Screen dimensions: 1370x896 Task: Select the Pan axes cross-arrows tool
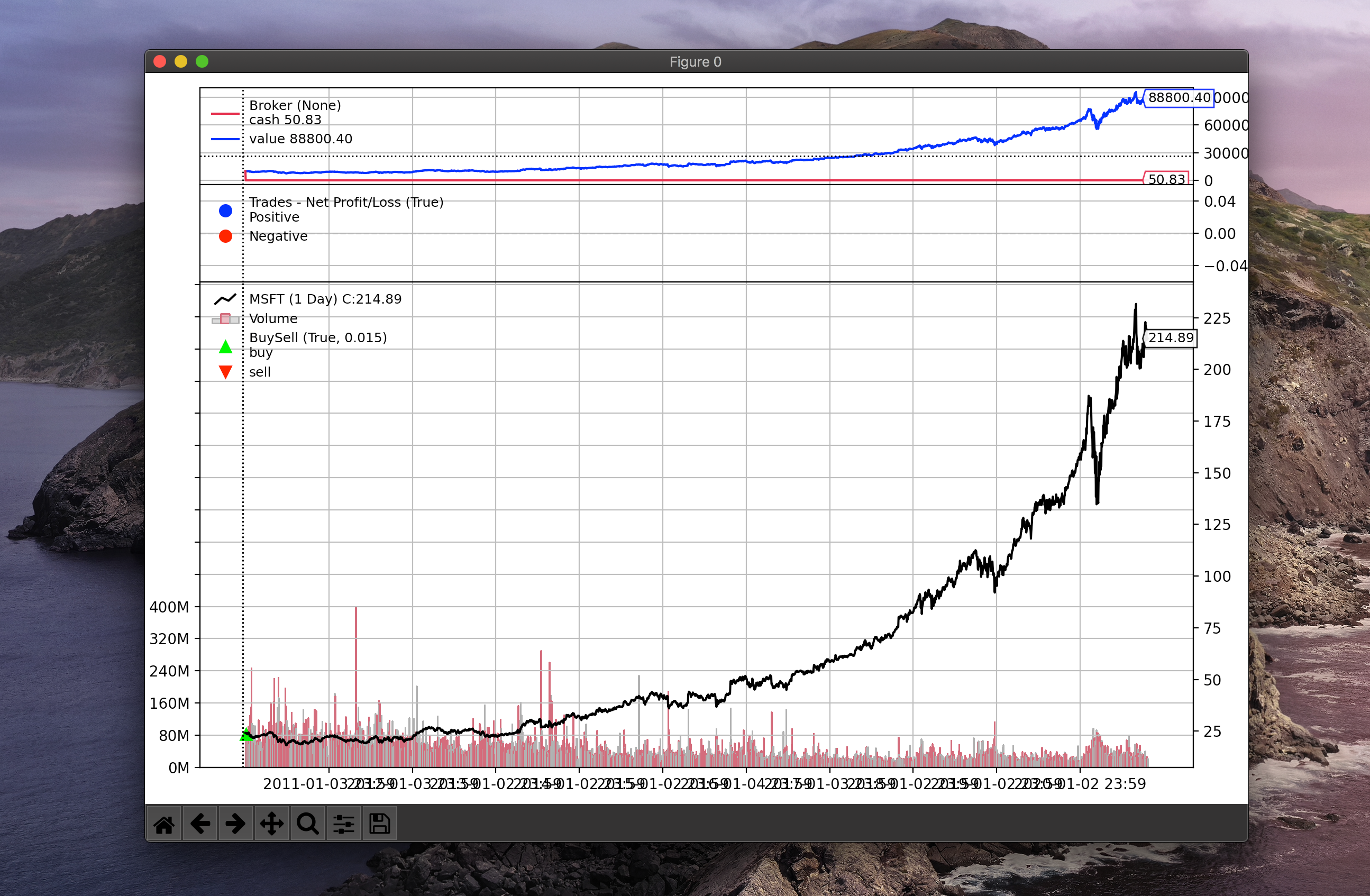271,824
